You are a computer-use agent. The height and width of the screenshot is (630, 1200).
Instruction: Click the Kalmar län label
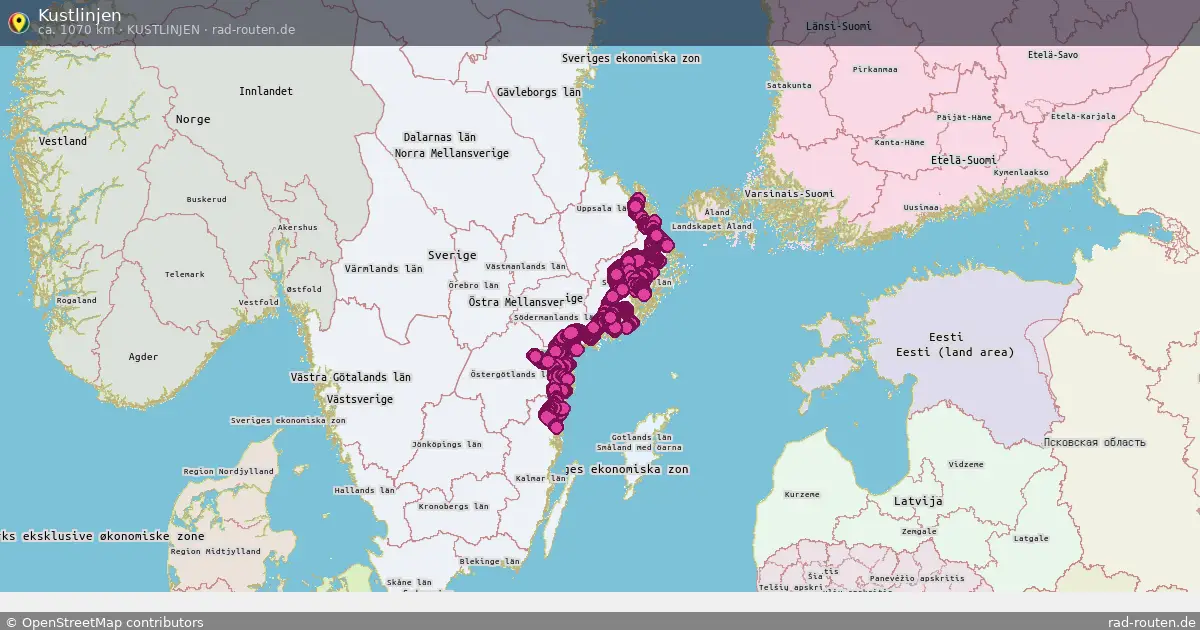[541, 479]
